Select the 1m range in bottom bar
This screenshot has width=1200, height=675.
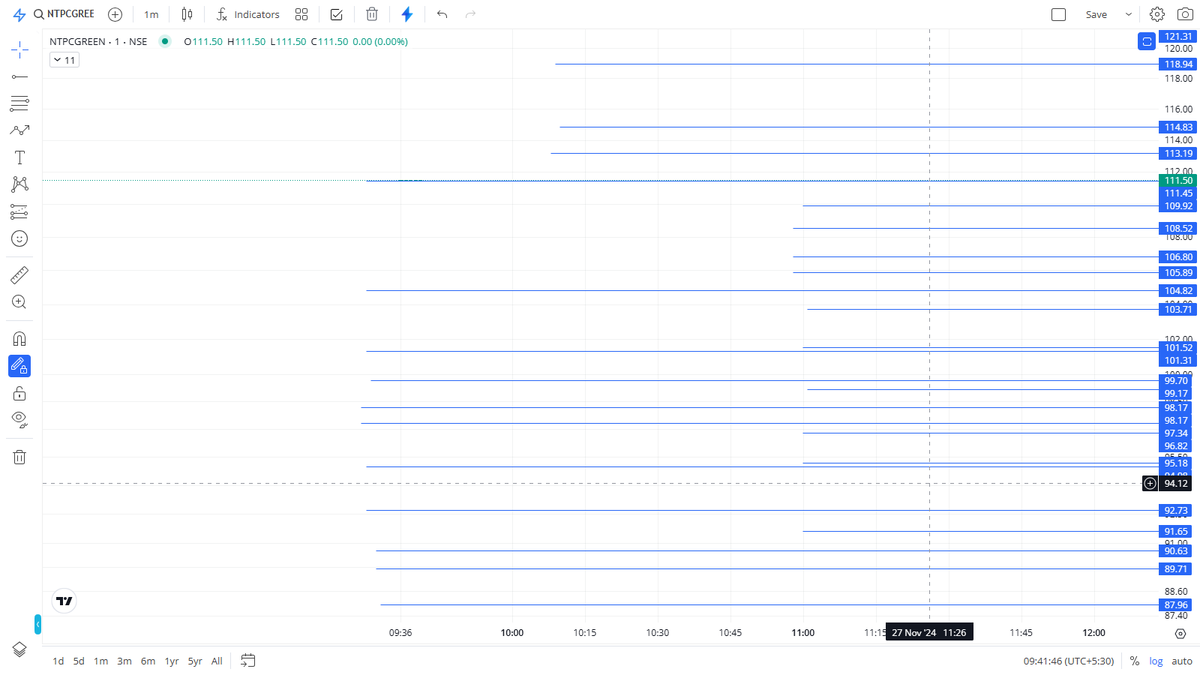click(101, 661)
